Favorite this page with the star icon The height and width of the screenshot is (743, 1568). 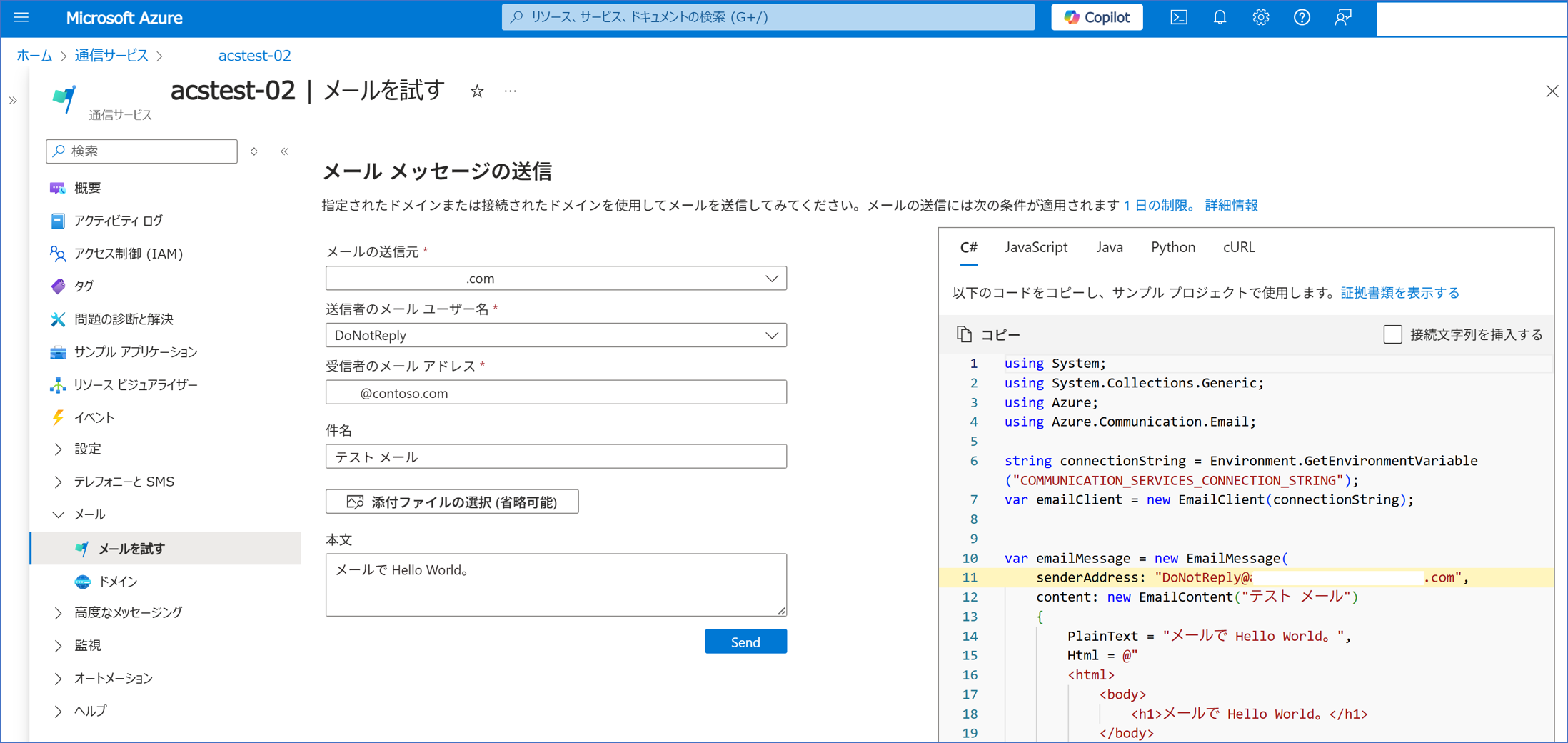coord(477,91)
